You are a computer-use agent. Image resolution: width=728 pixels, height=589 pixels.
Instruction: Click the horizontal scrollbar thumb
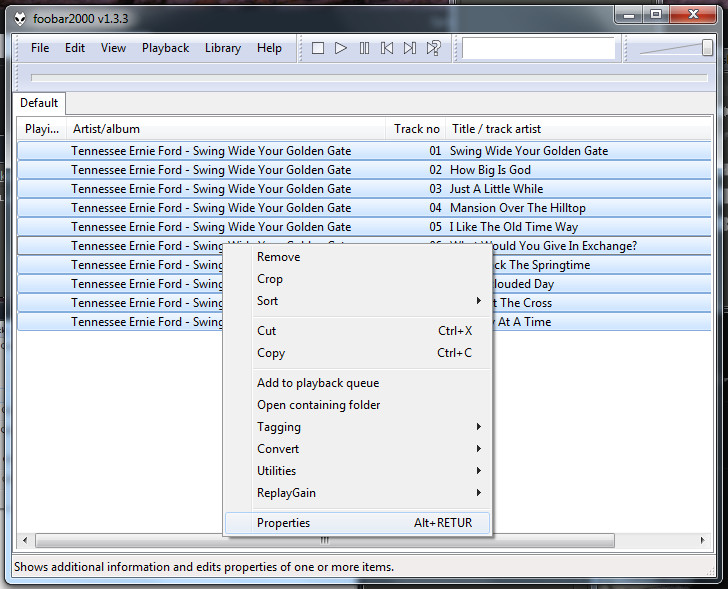tap(325, 540)
